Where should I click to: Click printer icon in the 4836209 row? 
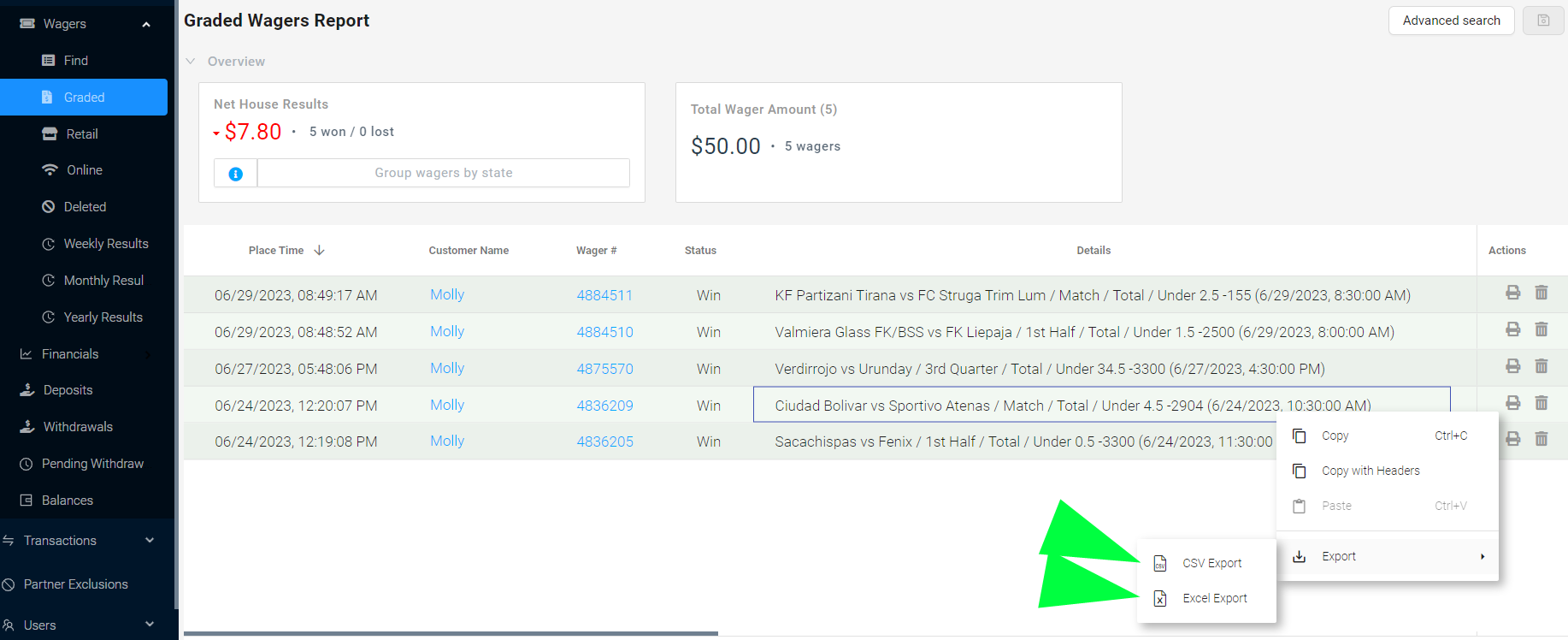(1513, 403)
